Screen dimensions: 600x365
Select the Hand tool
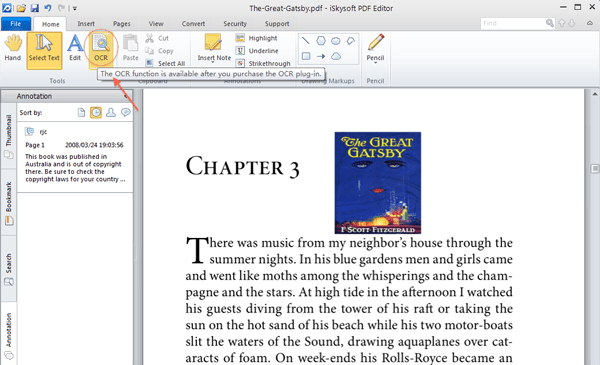[13, 48]
